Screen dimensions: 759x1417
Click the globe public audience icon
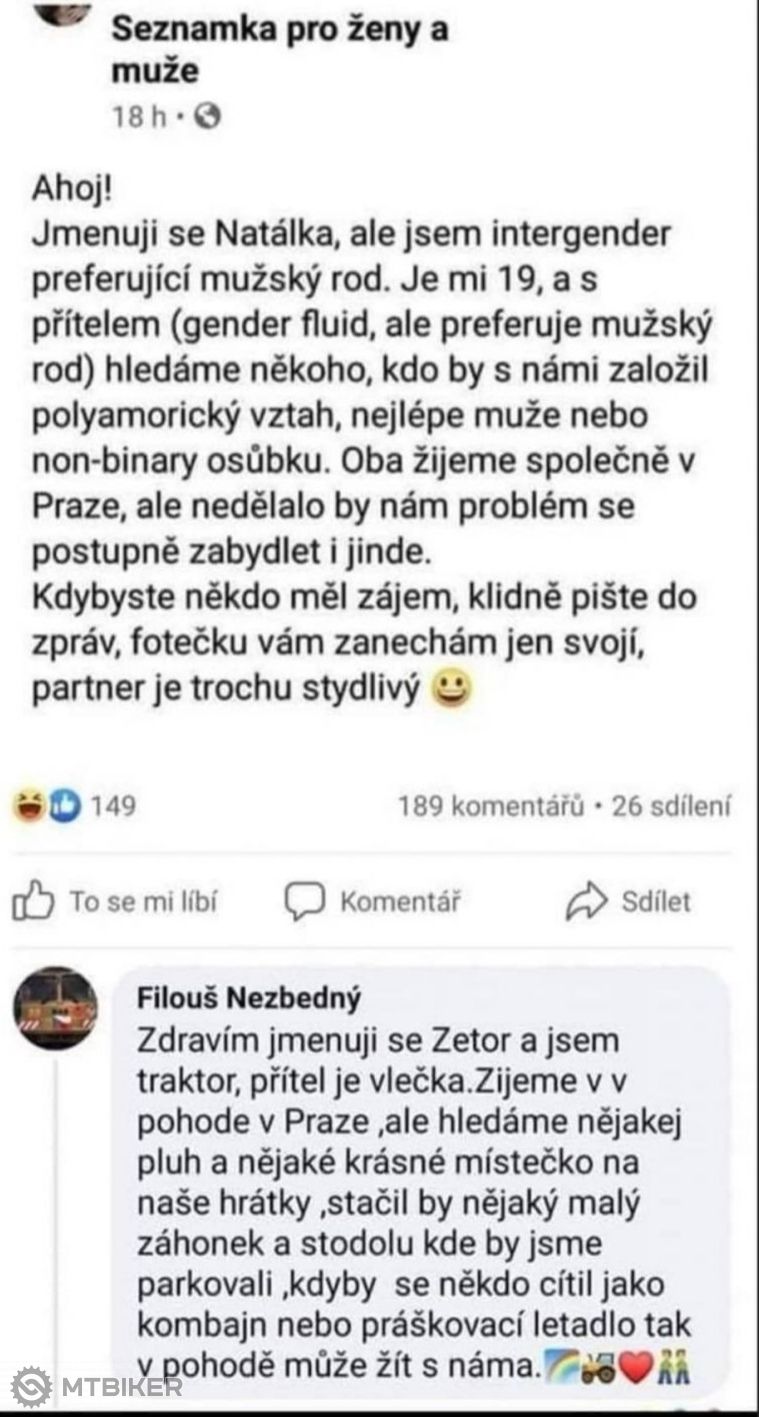(211, 117)
